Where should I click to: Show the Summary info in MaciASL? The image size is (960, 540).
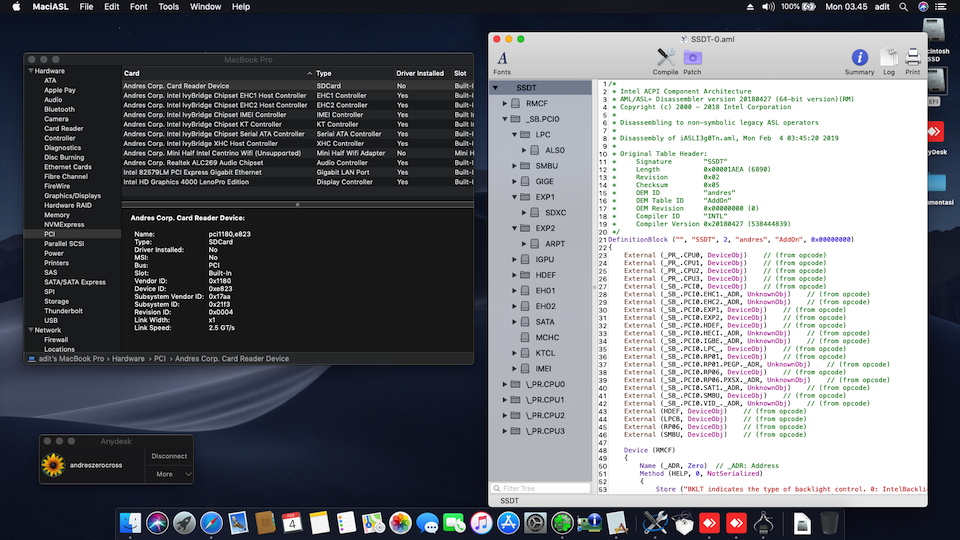(x=860, y=62)
